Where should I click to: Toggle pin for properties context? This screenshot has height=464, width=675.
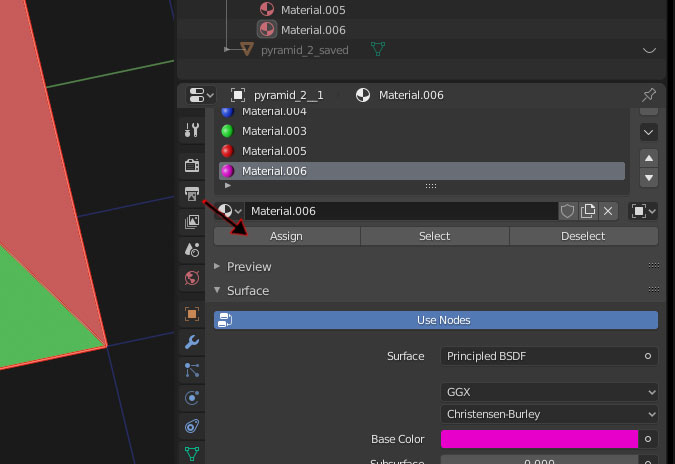tap(648, 95)
